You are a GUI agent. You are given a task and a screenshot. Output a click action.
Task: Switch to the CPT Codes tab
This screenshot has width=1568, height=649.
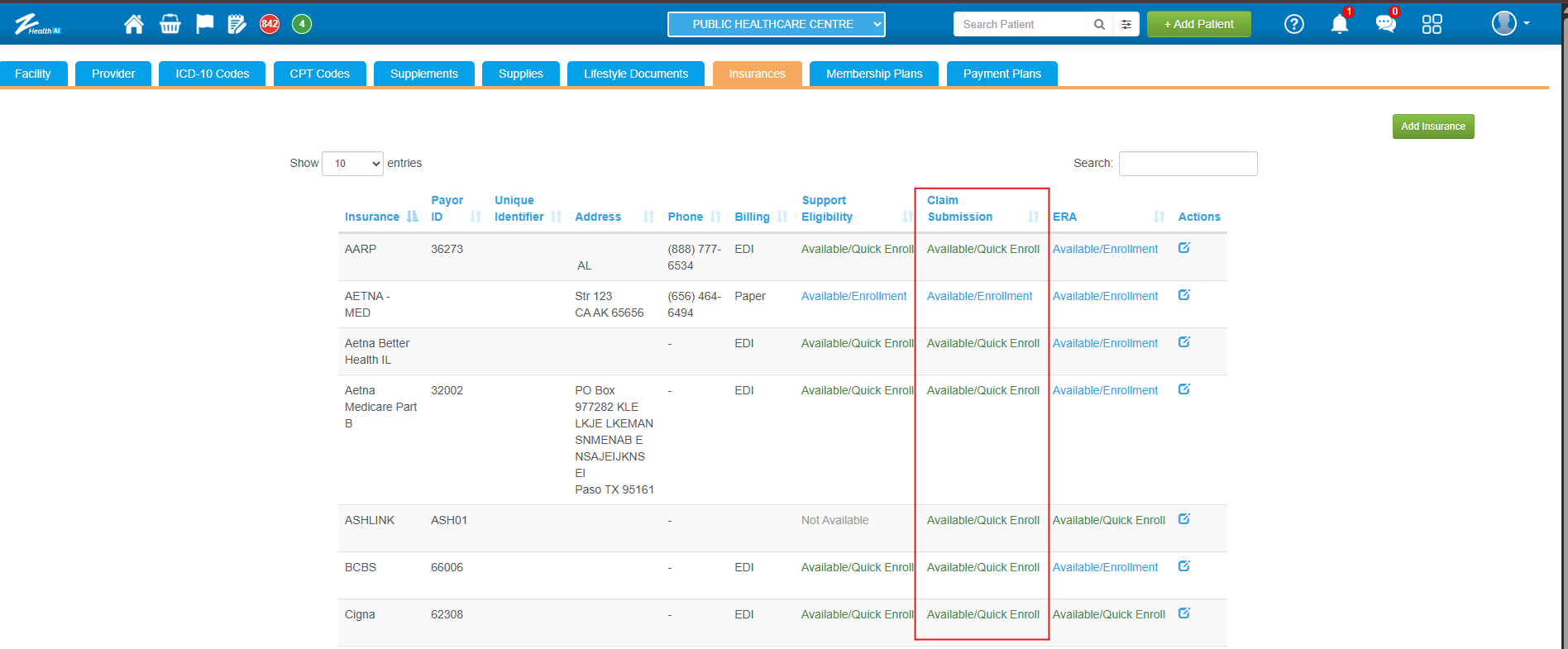(x=319, y=74)
